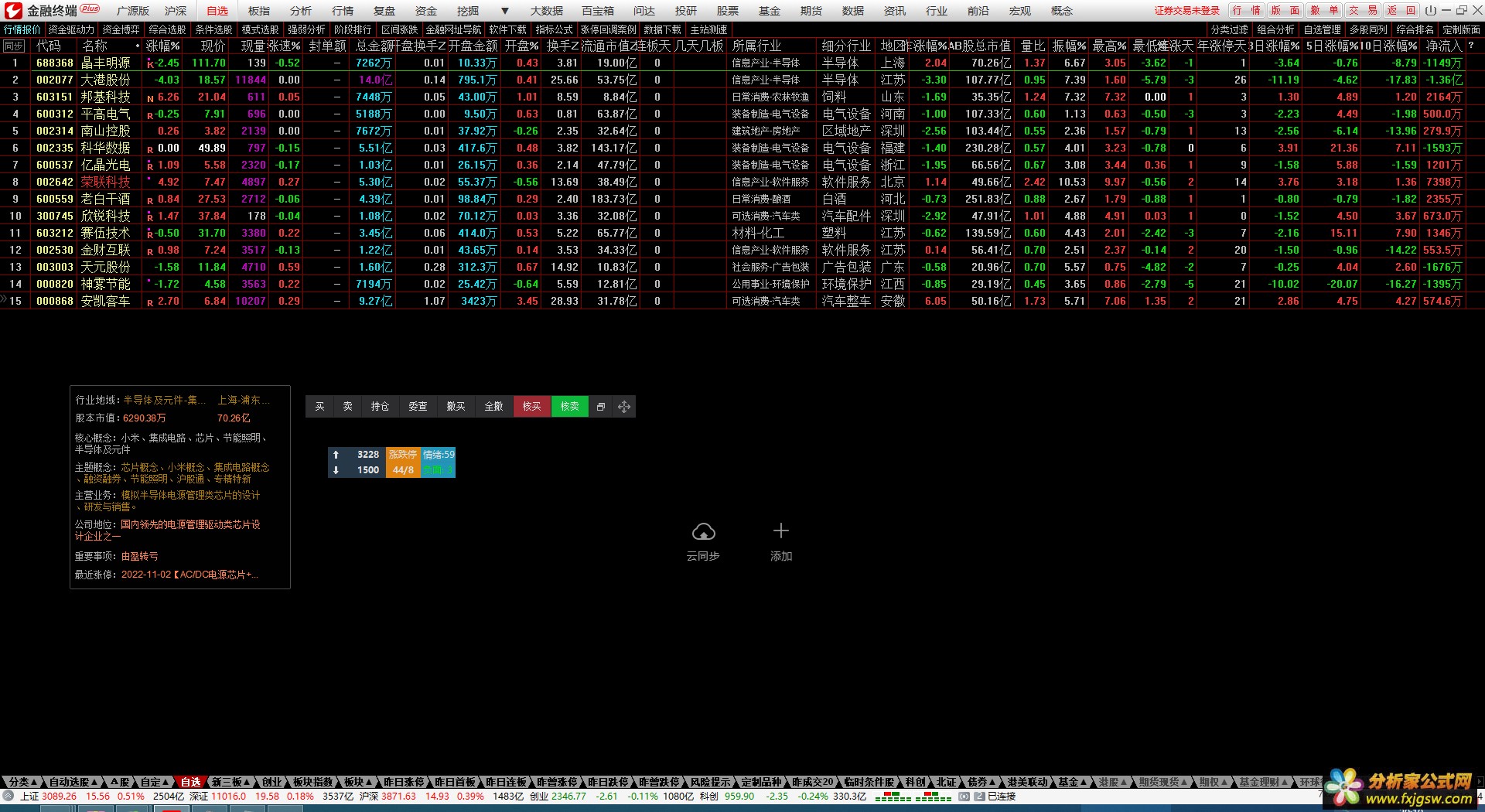This screenshot has height=812, width=1485.
Task: Open the 自选 menu tab
Action: 217,11
